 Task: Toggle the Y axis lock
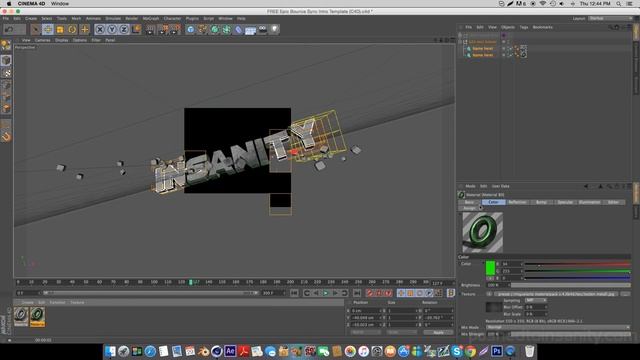click(x=112, y=29)
